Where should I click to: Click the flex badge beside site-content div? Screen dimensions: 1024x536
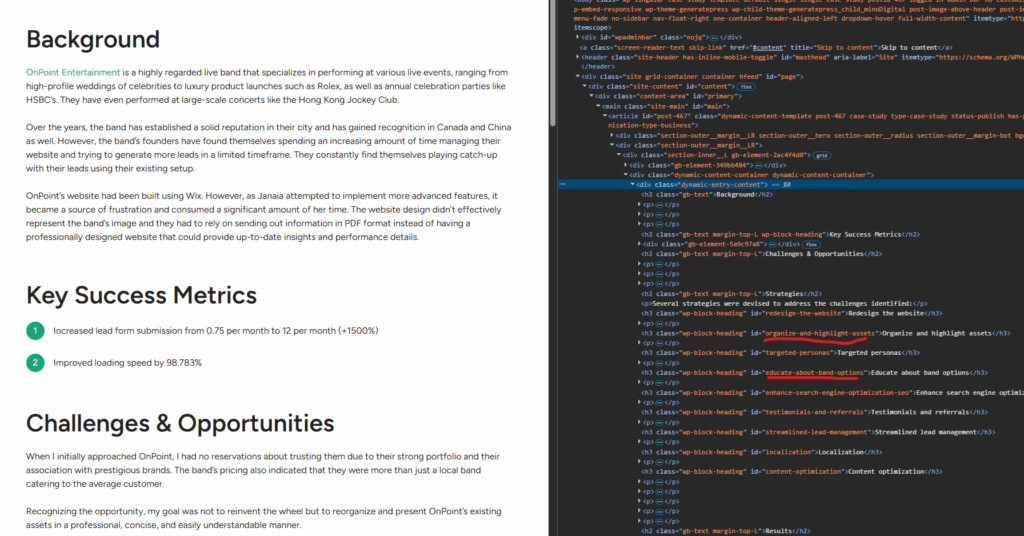[745, 86]
